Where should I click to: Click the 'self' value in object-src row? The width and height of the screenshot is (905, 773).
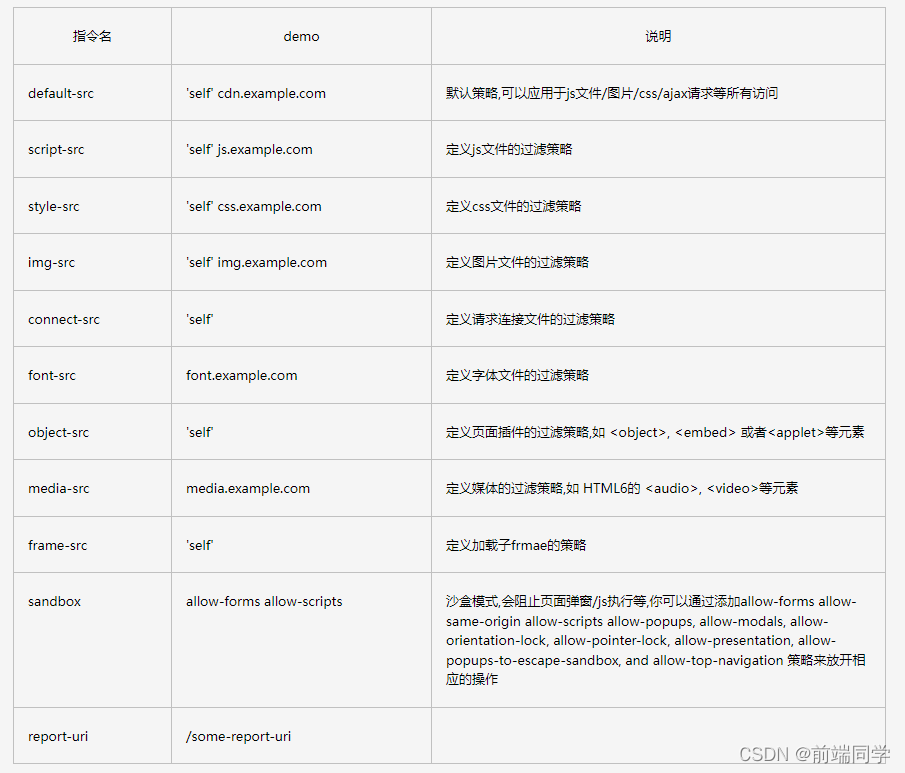coord(200,432)
